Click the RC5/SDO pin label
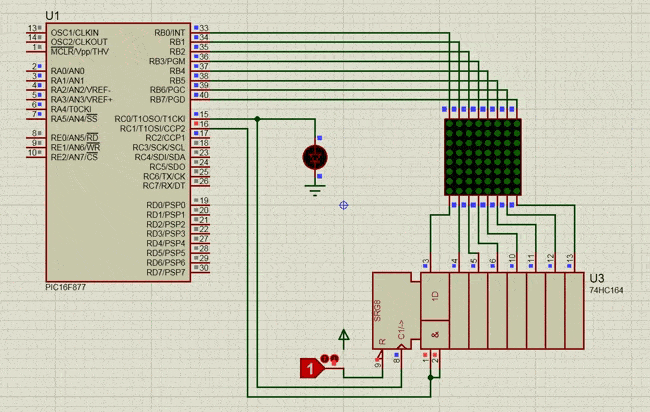 [x=167, y=167]
